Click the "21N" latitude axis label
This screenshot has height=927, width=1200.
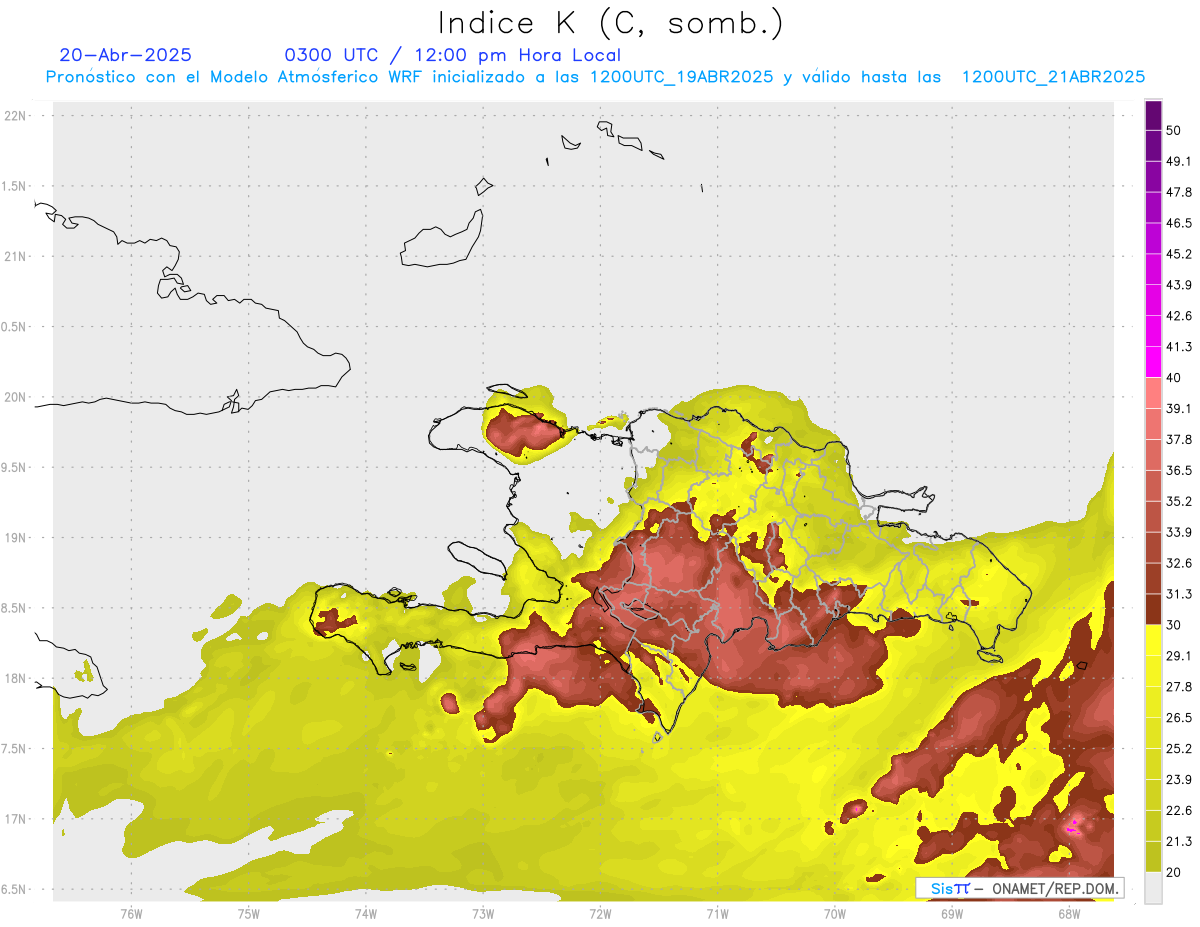(15, 257)
